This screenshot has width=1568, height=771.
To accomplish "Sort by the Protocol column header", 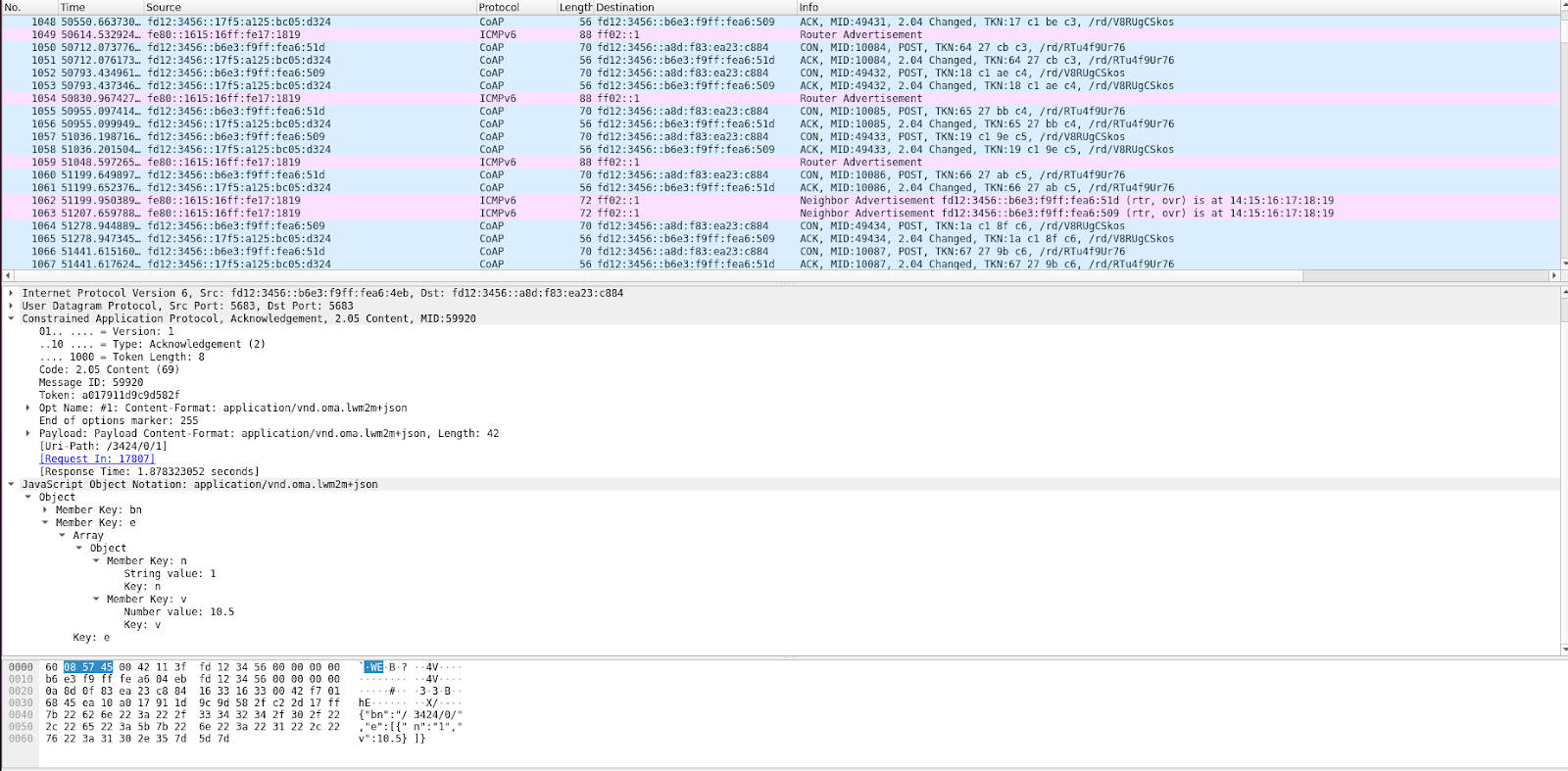I will click(516, 7).
